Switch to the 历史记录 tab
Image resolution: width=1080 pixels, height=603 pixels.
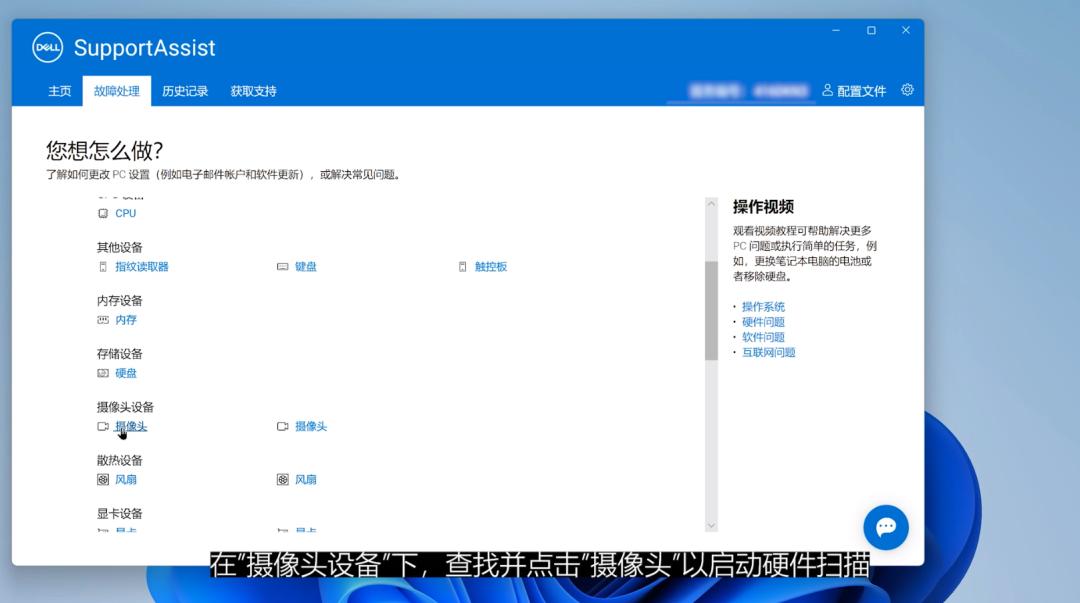pyautogui.click(x=185, y=90)
